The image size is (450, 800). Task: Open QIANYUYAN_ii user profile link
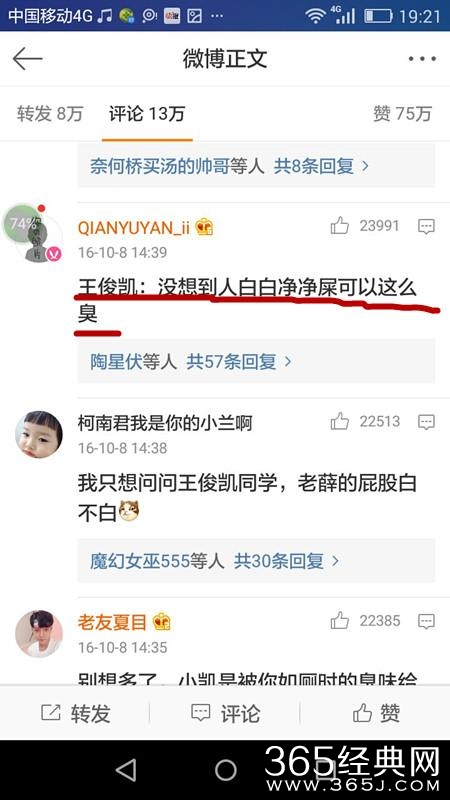click(x=134, y=228)
